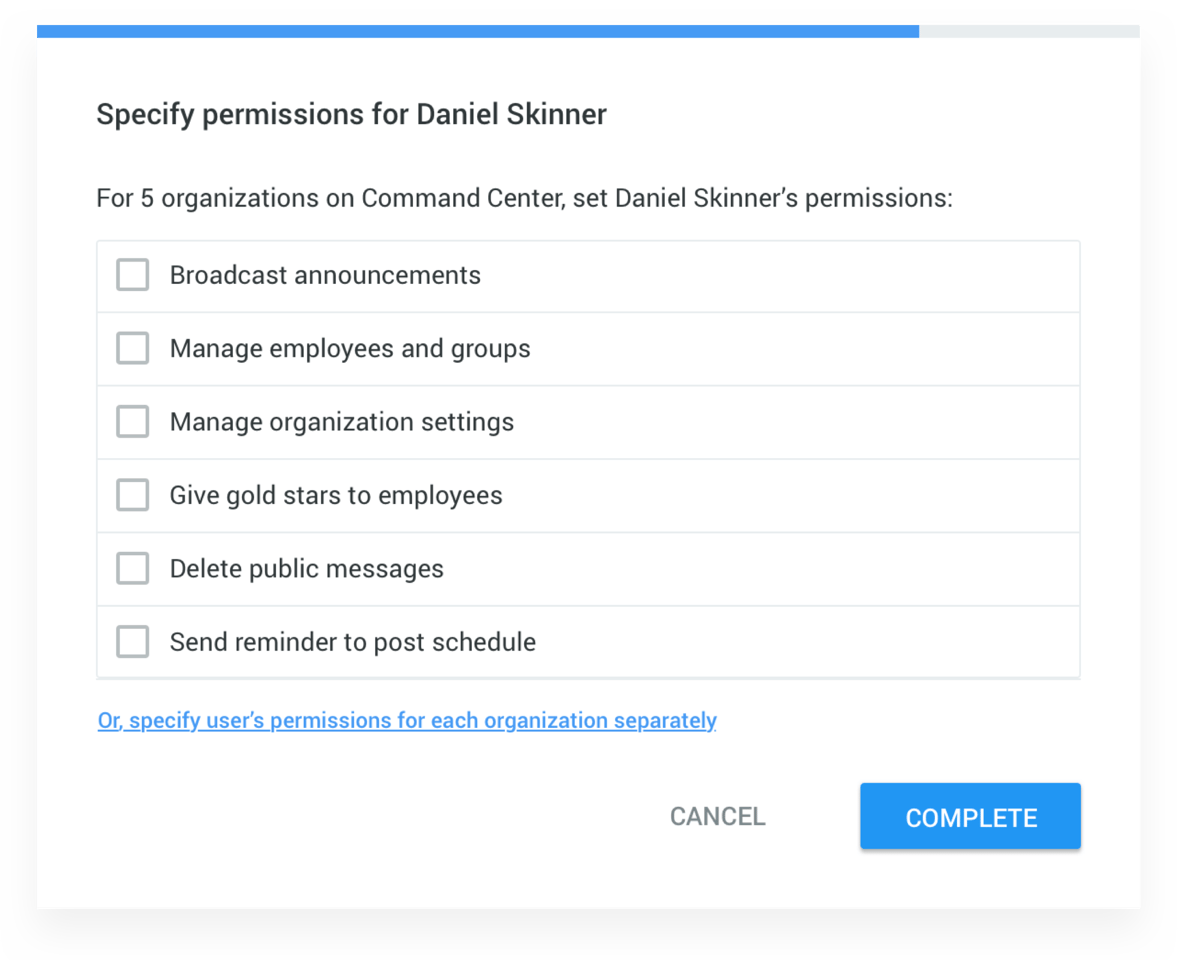Enable the Broadcast announcements checkbox
This screenshot has width=1178, height=960.
tap(133, 275)
